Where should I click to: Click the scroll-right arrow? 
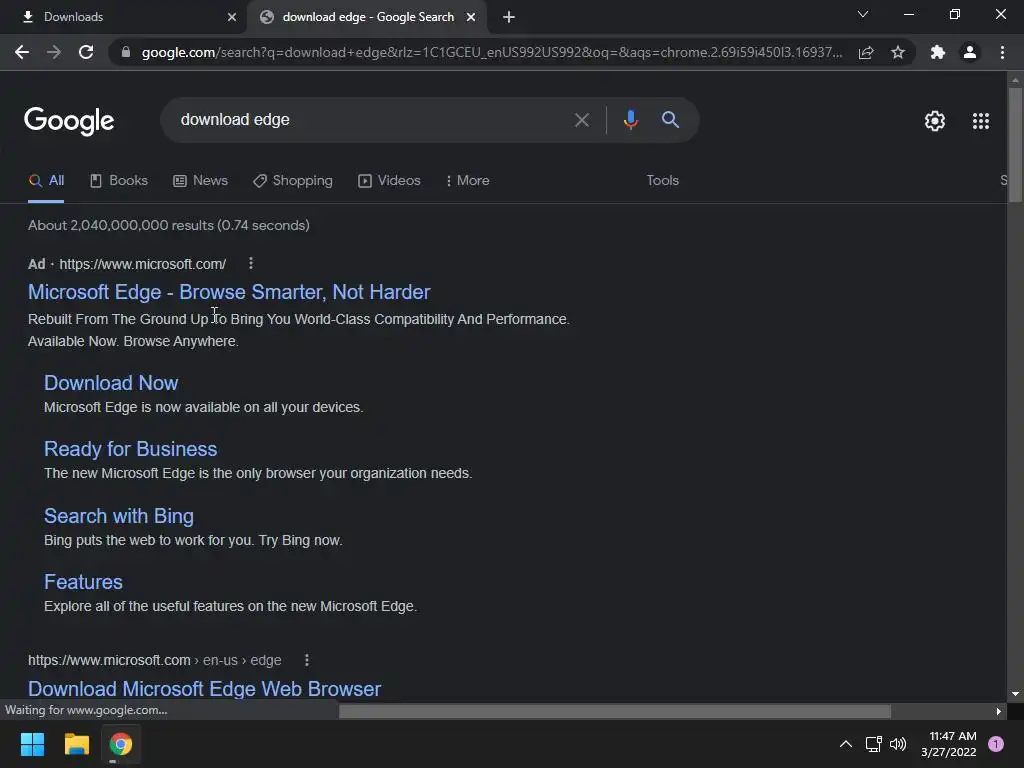click(999, 711)
